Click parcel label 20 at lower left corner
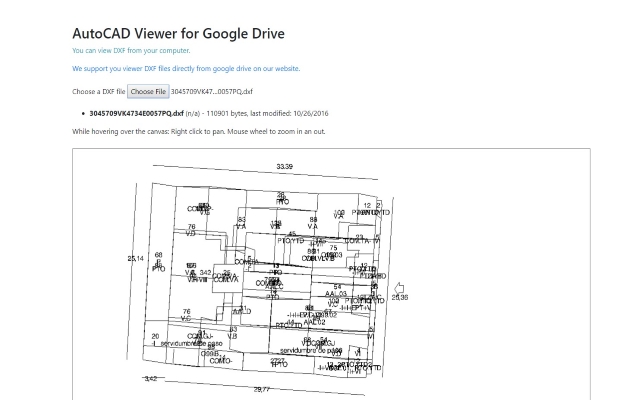Screen dimensions: 640x400 pyautogui.click(x=155, y=336)
